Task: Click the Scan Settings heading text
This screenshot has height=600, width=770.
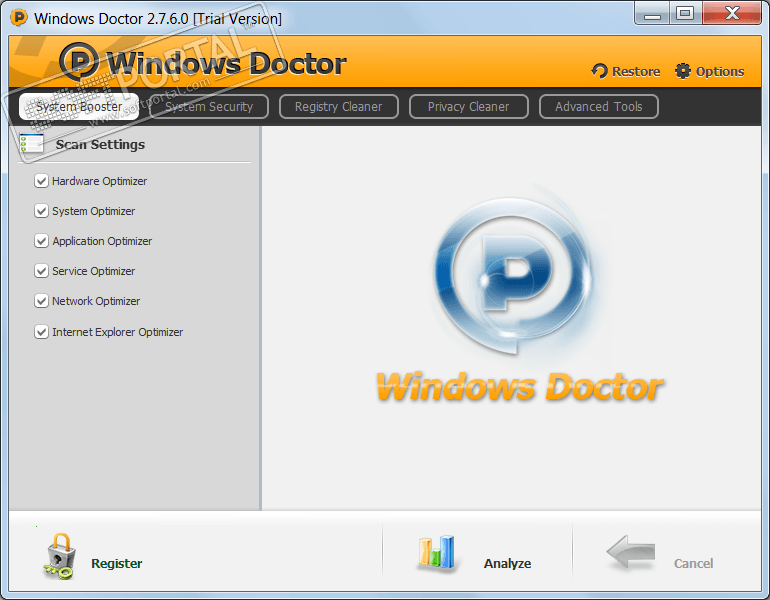Action: pos(100,144)
